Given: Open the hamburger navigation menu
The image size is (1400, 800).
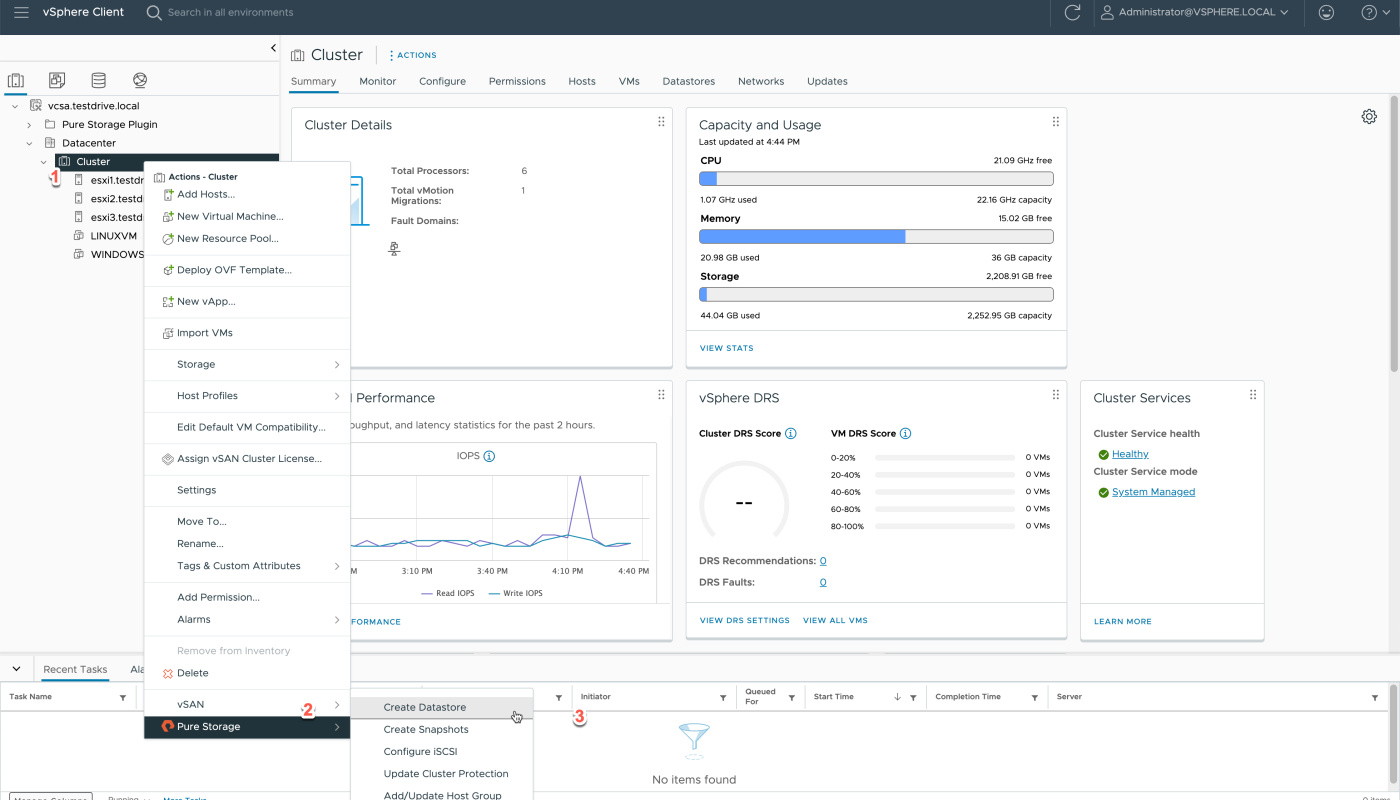Looking at the screenshot, I should [21, 13].
